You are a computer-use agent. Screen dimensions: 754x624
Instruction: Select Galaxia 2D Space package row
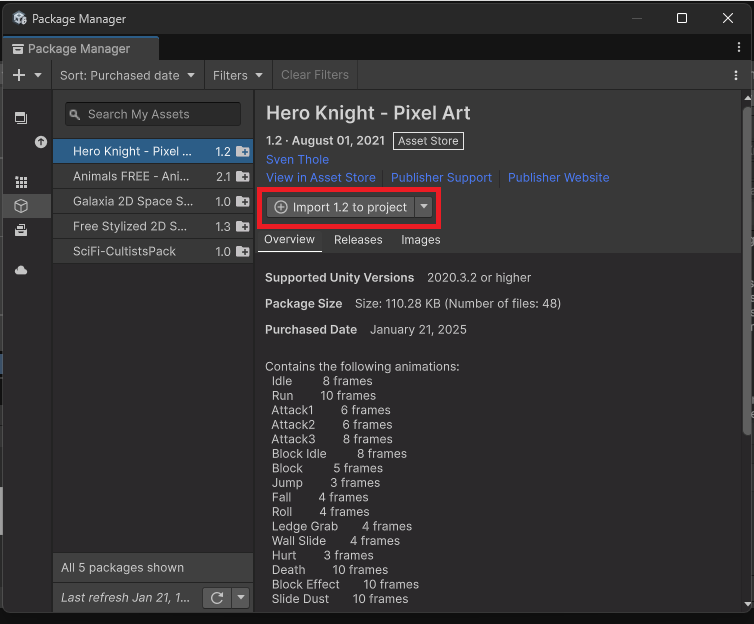153,201
